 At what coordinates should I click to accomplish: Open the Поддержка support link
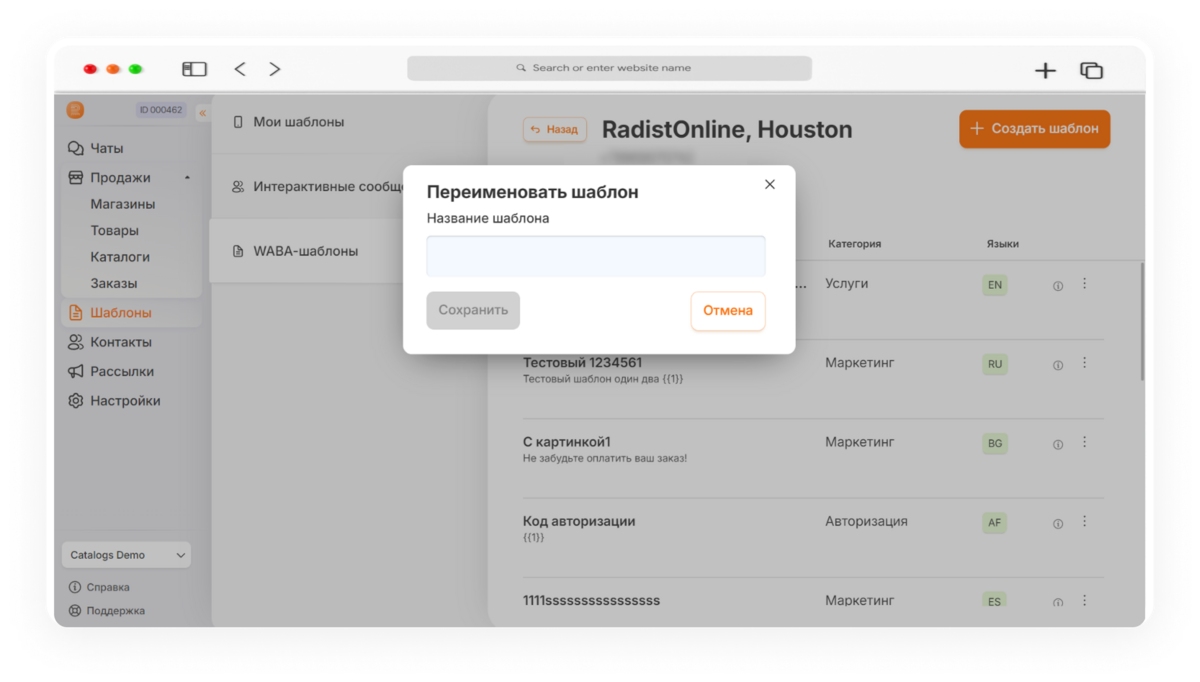point(115,611)
